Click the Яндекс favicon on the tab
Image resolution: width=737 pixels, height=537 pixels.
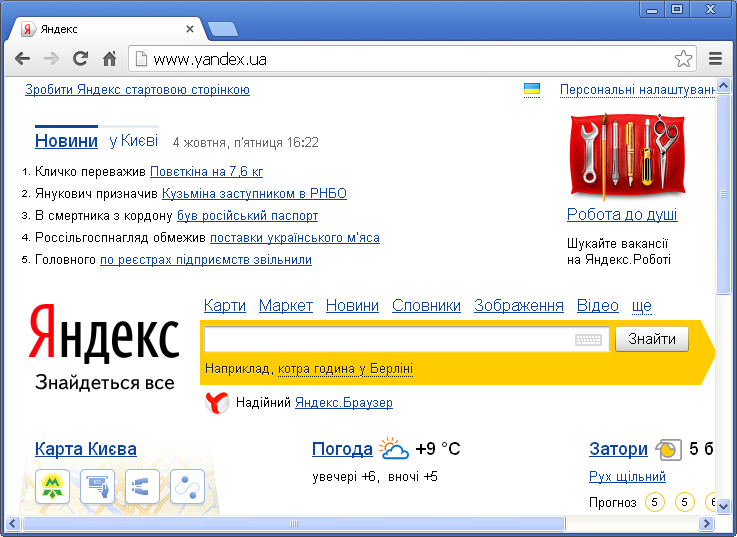pyautogui.click(x=28, y=29)
